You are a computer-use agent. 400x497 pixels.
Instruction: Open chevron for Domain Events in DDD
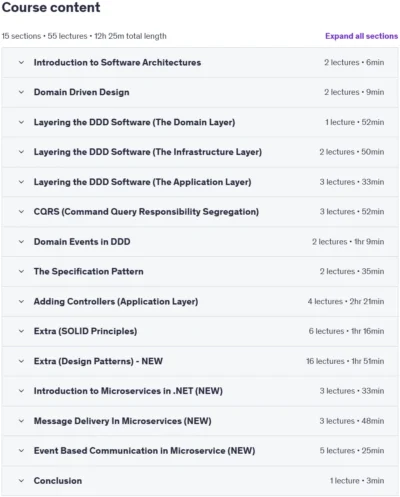point(21,242)
